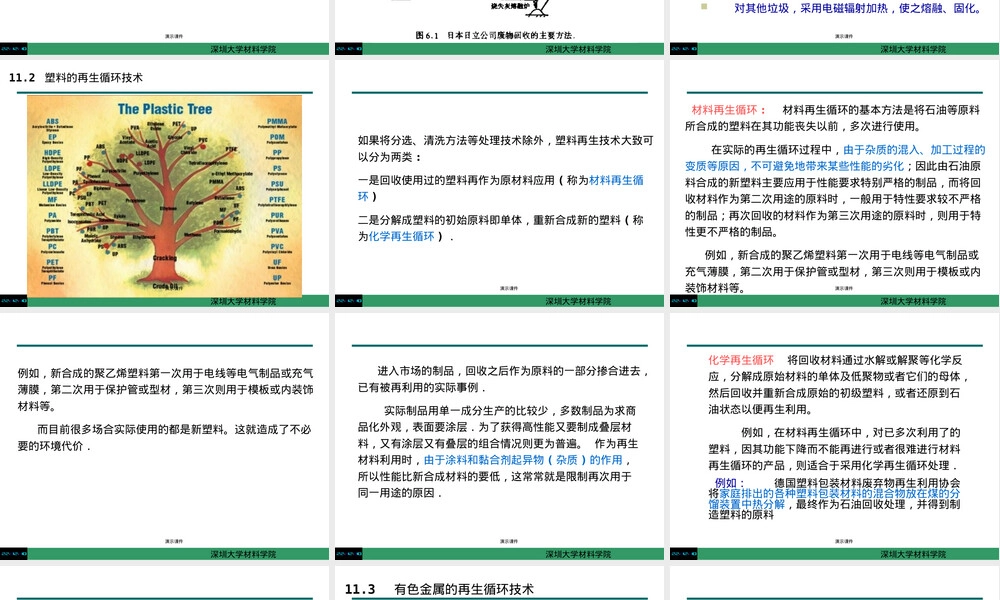The image size is (1000, 600).
Task: Click the blue term "材料再生循环" after "称为"
Action: point(616,180)
